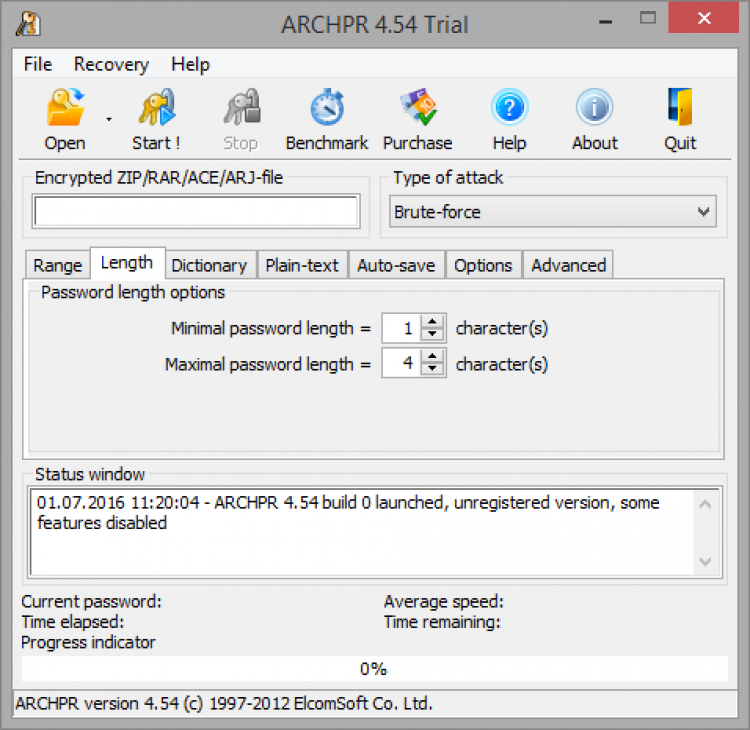Exit via the Quit door icon

click(x=680, y=107)
